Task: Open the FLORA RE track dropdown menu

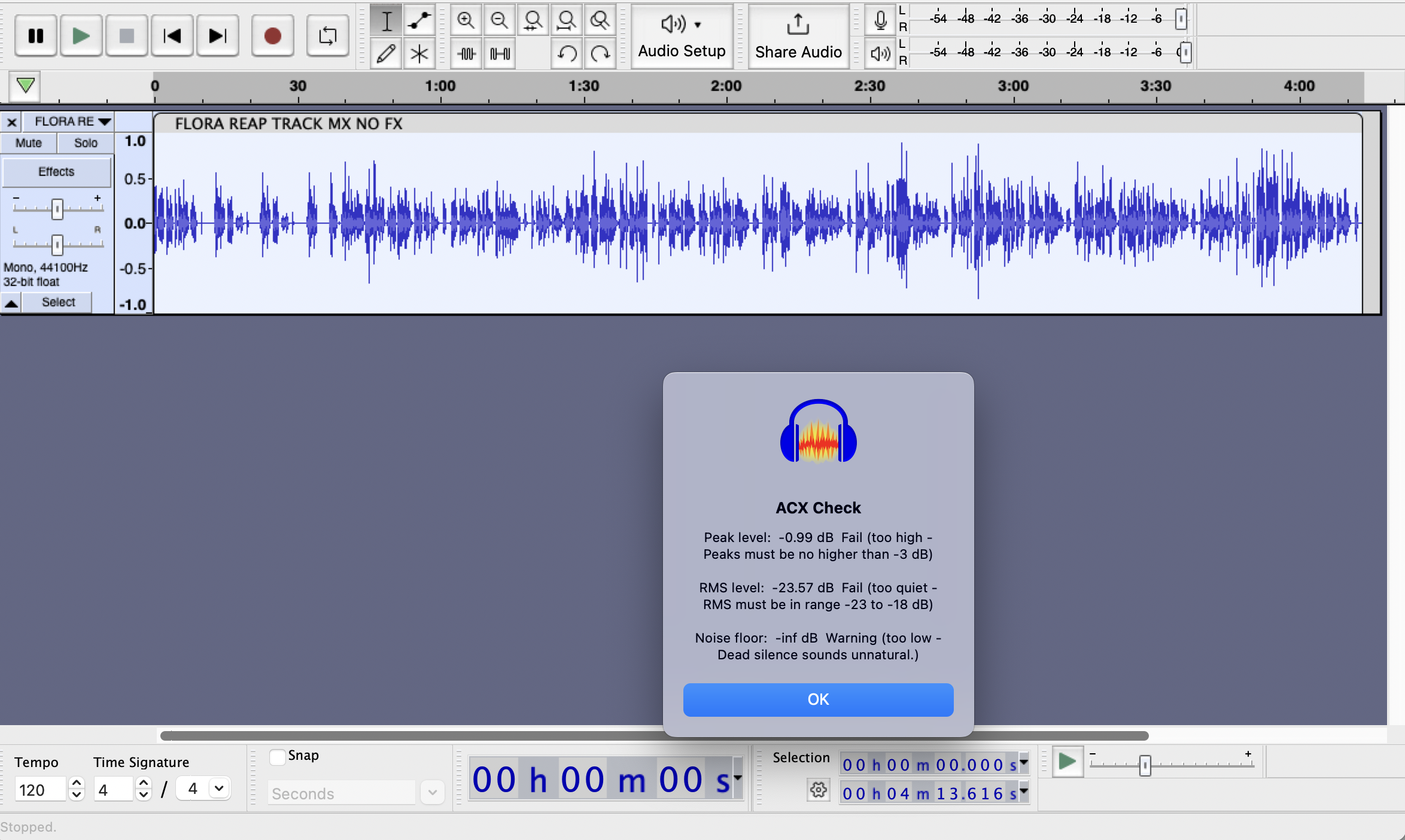Action: 69,121
